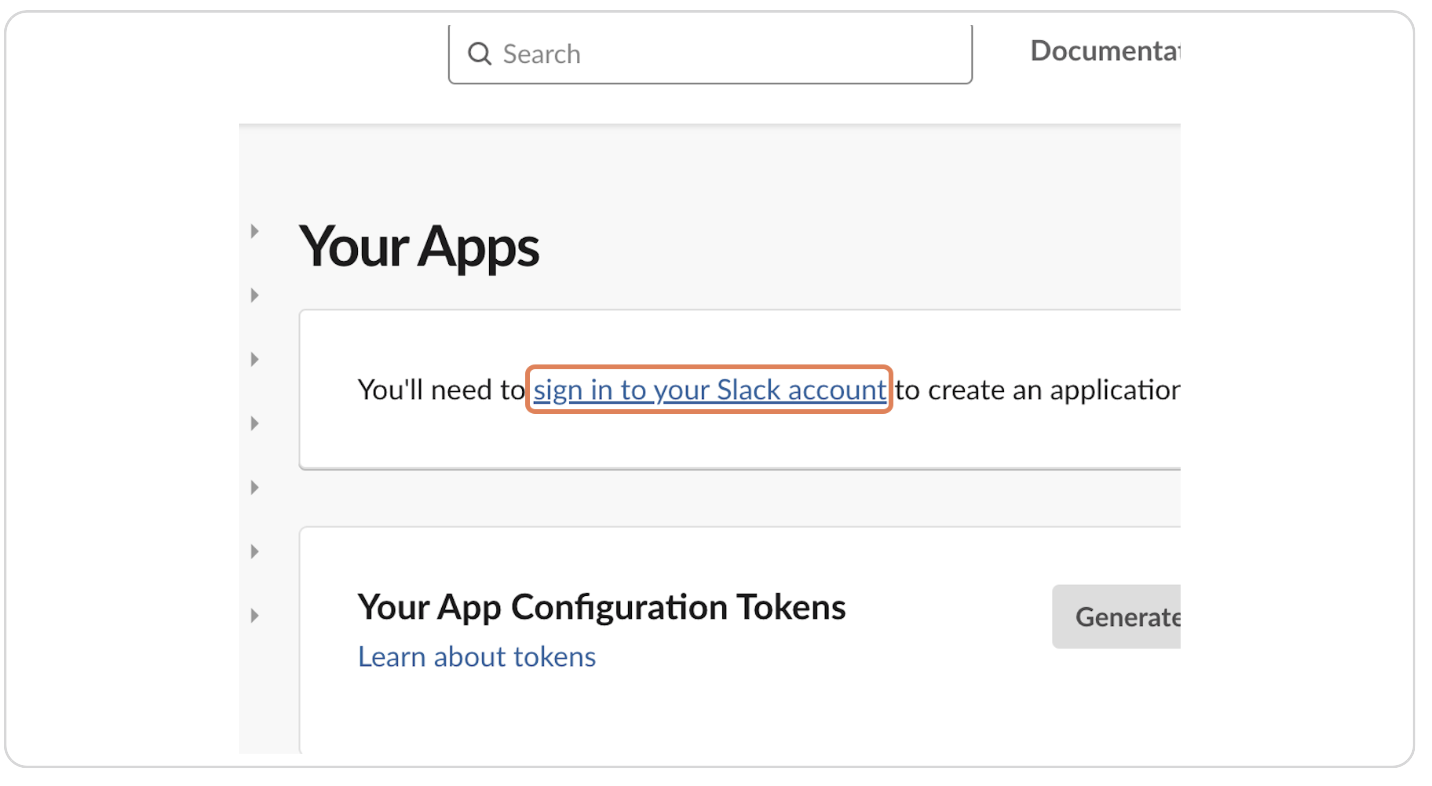Select the search magnifier icon

[x=480, y=53]
